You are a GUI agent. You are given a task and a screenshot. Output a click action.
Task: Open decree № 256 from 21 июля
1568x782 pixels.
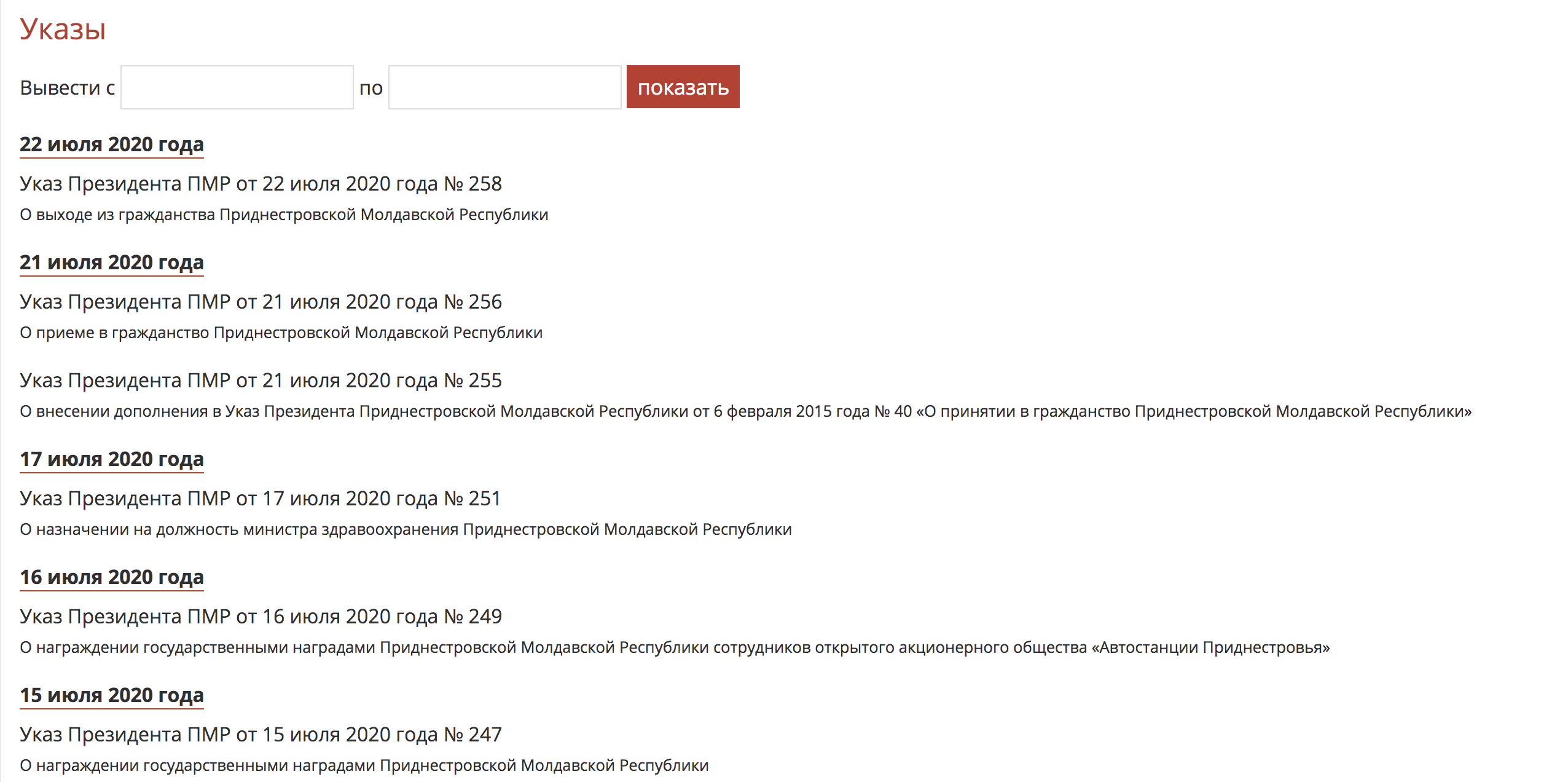click(x=261, y=302)
